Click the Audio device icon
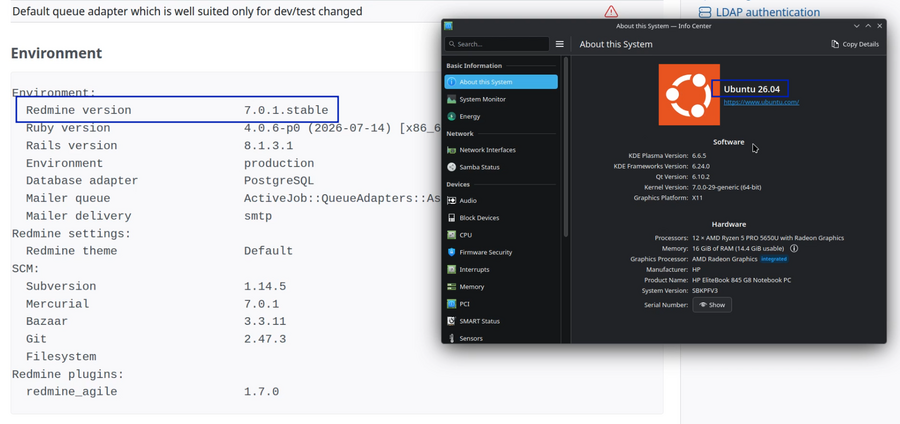The height and width of the screenshot is (424, 900). coord(452,201)
